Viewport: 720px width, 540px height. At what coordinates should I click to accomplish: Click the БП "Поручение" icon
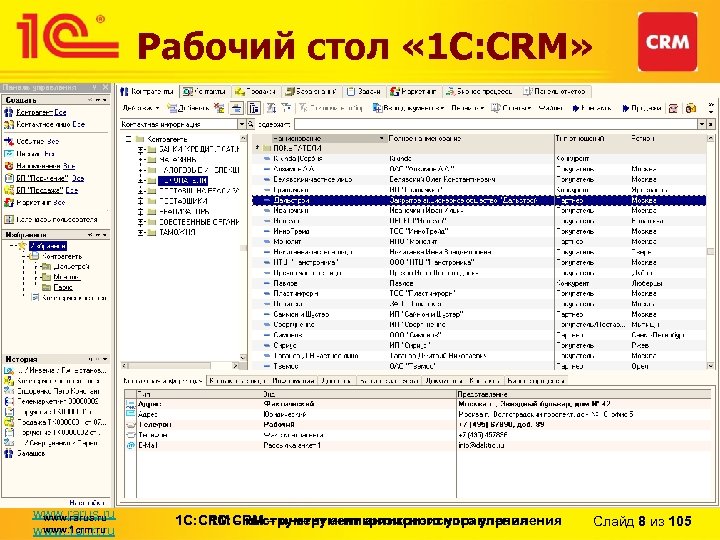9,178
